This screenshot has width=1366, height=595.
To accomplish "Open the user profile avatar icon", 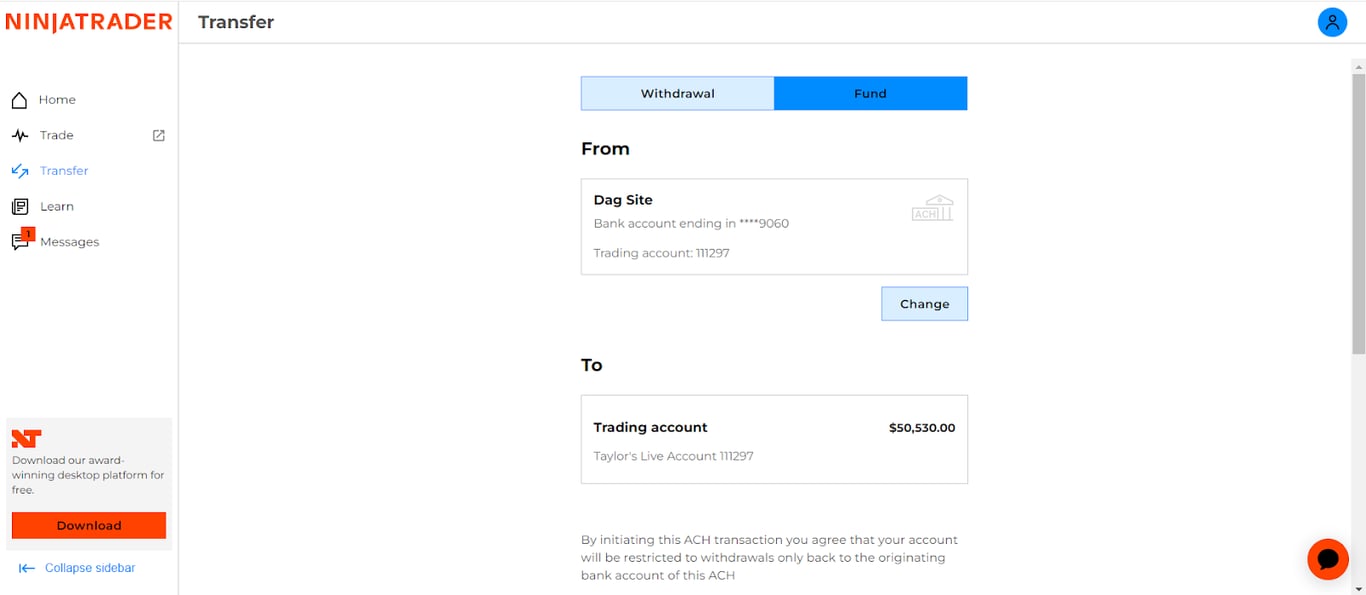I will [1332, 22].
